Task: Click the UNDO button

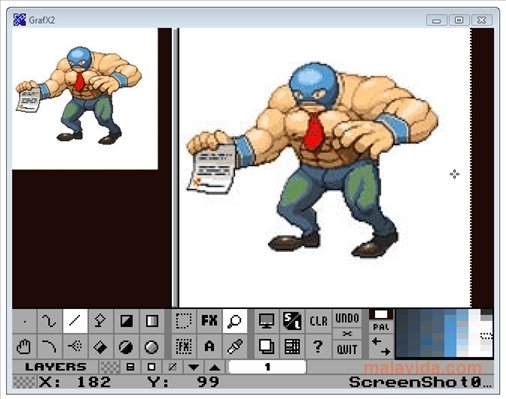Action: click(x=347, y=319)
